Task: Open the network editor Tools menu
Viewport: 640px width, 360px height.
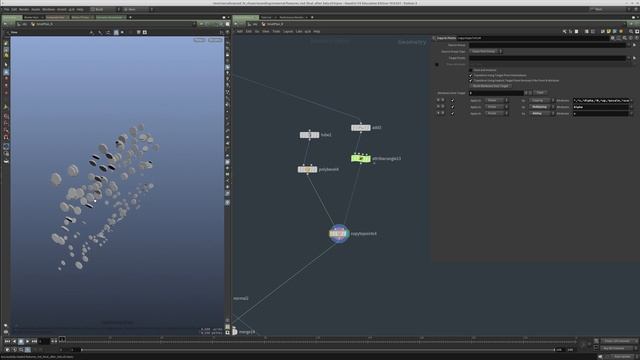Action: point(276,31)
